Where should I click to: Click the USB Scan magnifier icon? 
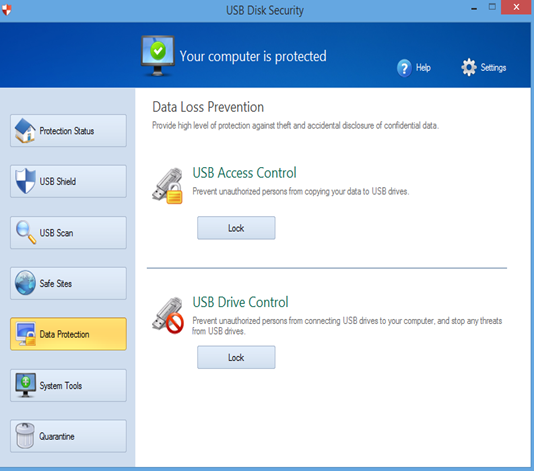tap(26, 232)
